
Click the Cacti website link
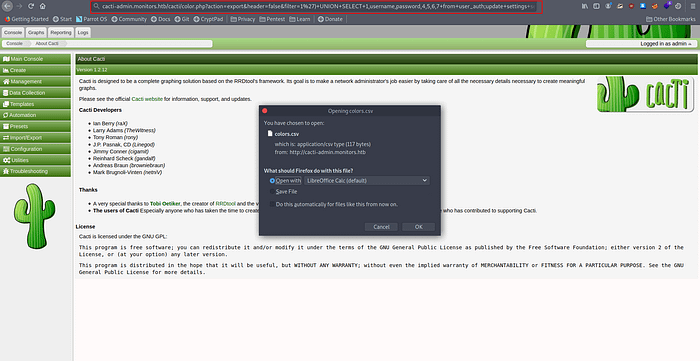tap(147, 99)
